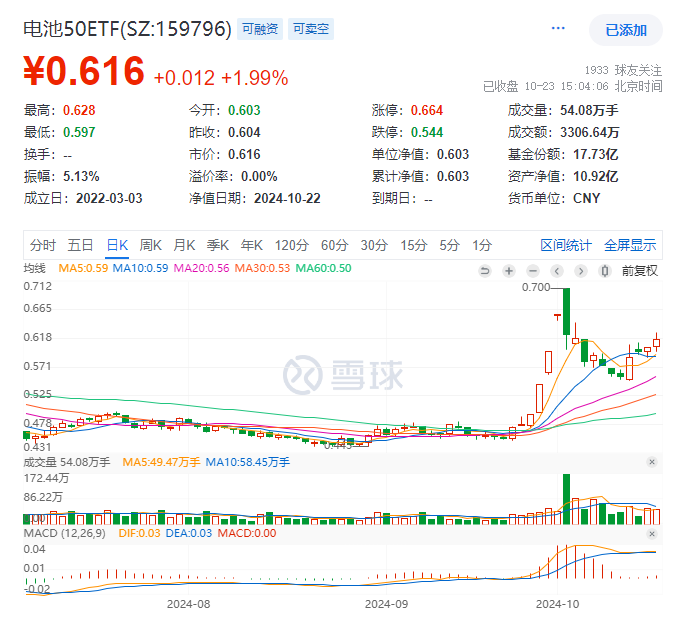Close the 成交量 volume indicator panel
The image size is (674, 618).
tap(652, 462)
